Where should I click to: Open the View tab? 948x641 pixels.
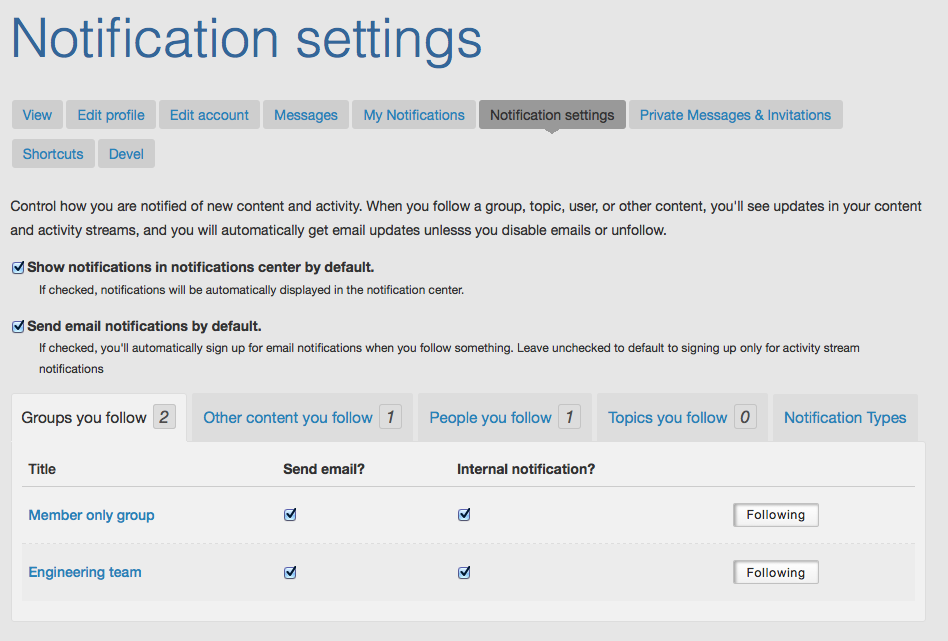point(36,114)
